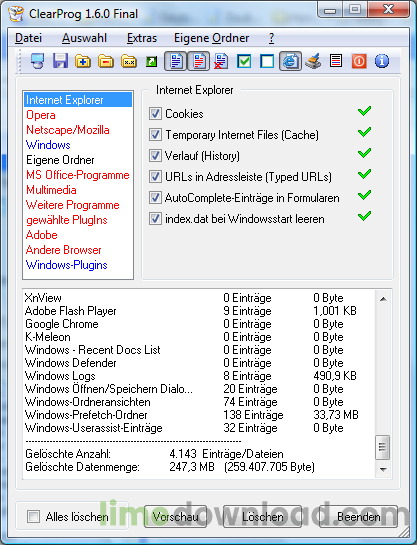417x545 pixels.
Task: Select Netscape/Mozilla in the category list
Action: tap(68, 130)
